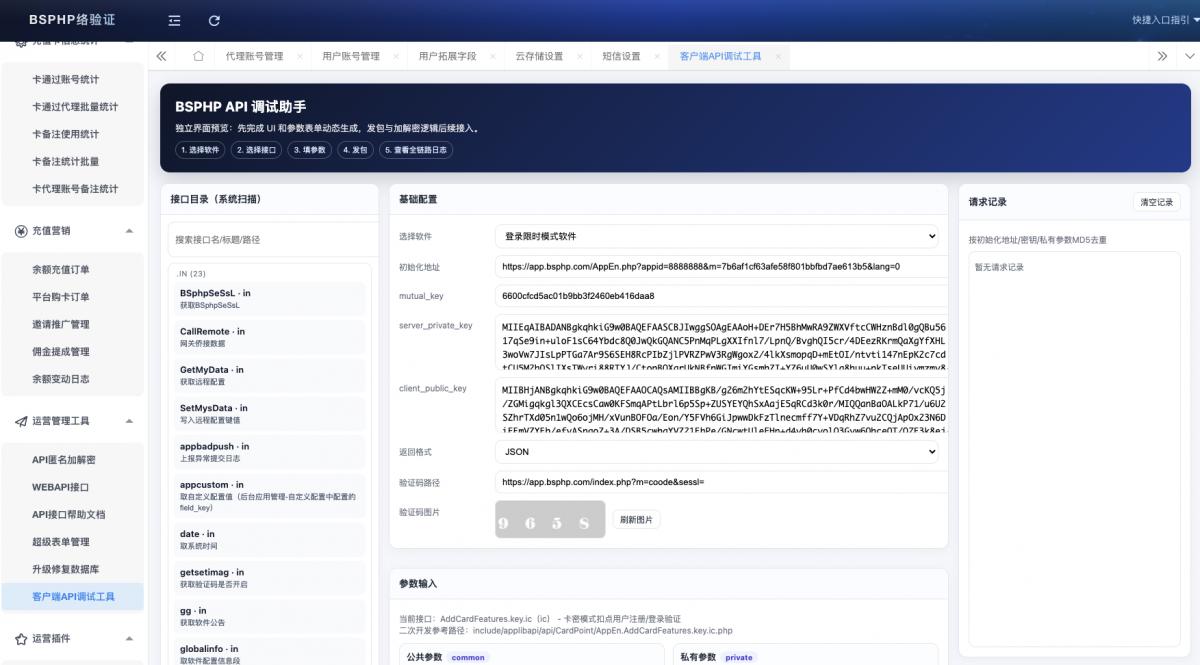Select the CallRemote · in interface

pos(269,336)
